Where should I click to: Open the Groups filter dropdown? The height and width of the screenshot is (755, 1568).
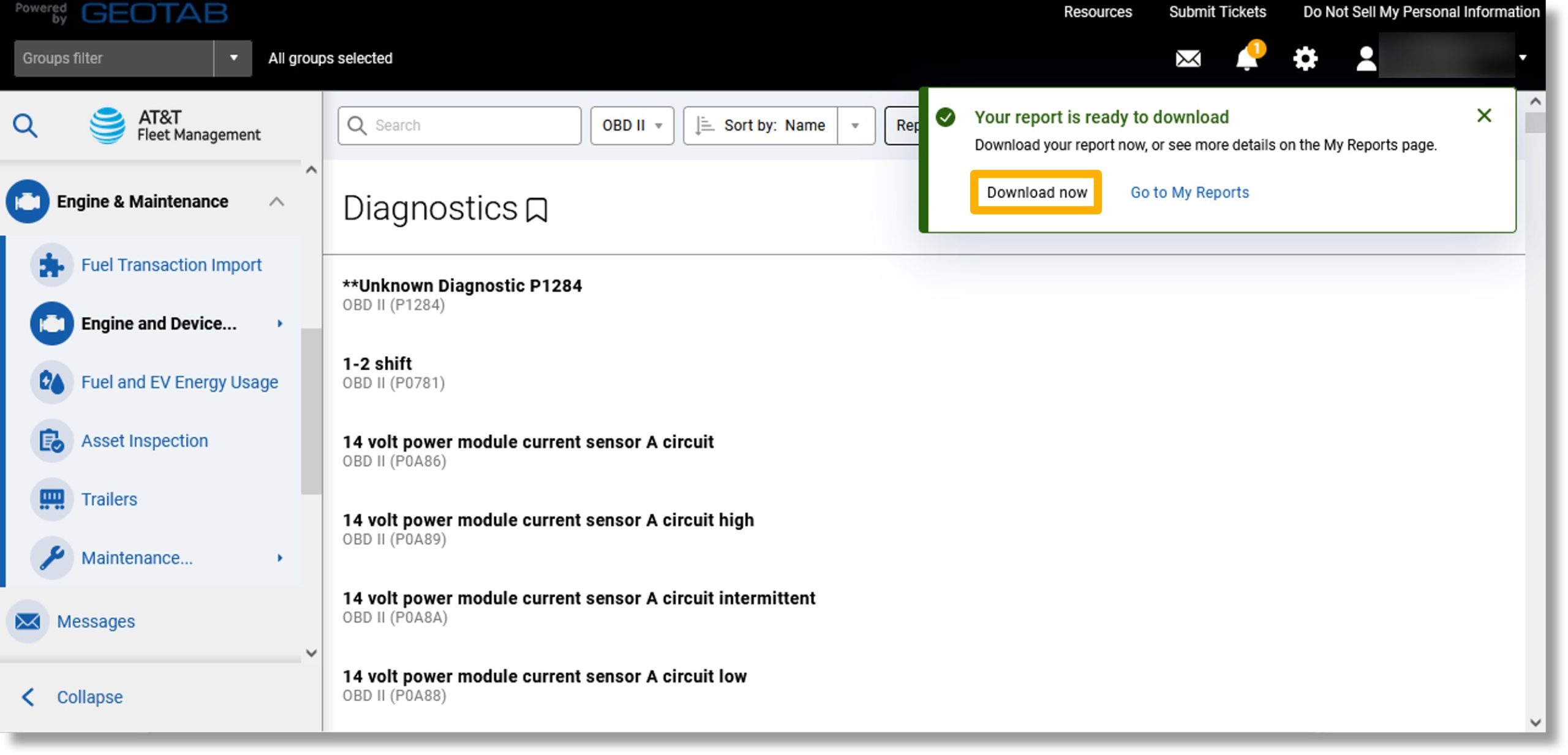(x=233, y=57)
